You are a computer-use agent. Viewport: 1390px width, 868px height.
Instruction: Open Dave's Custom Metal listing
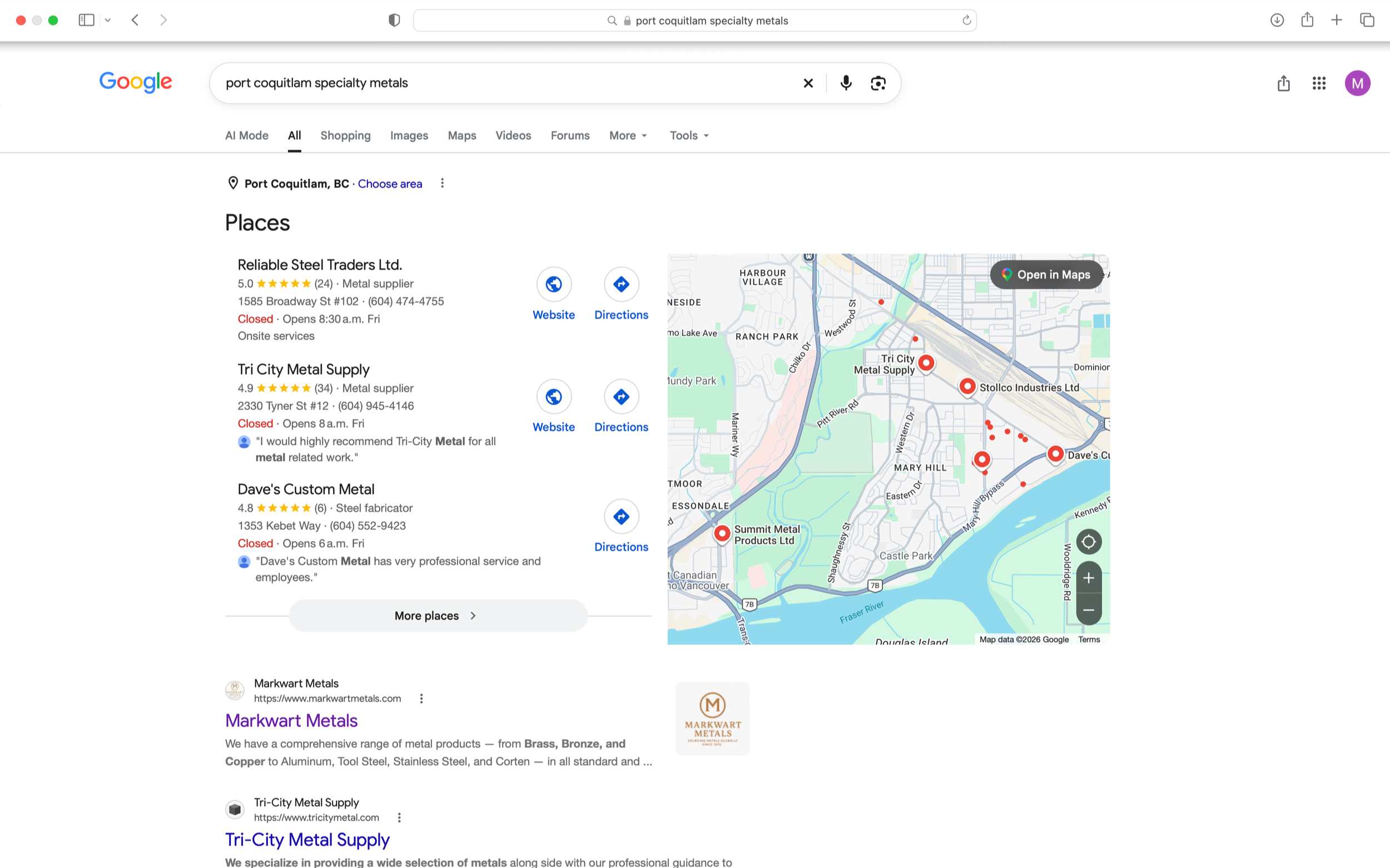pos(306,489)
